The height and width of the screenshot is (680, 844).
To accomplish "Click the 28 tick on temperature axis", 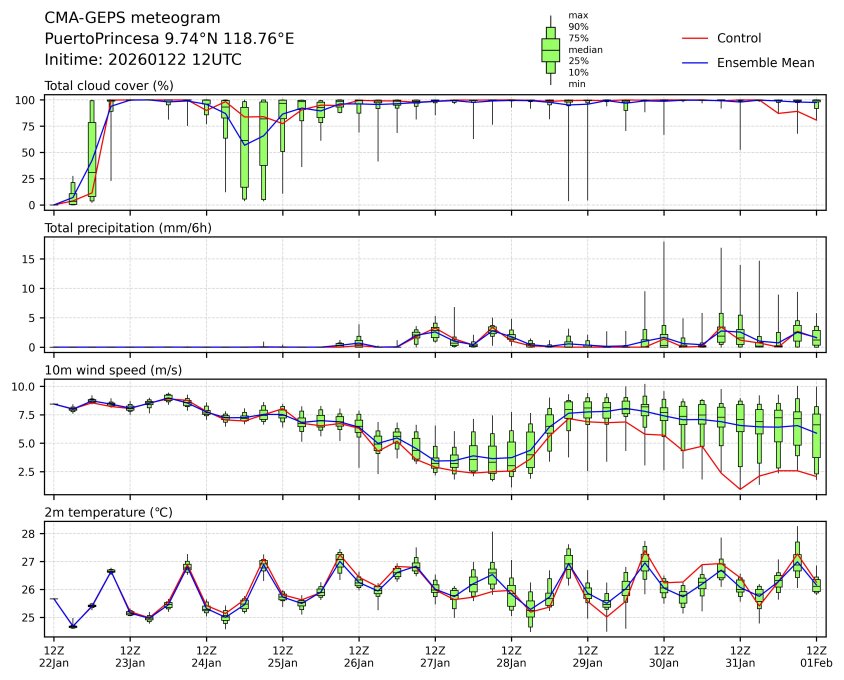I will point(32,534).
